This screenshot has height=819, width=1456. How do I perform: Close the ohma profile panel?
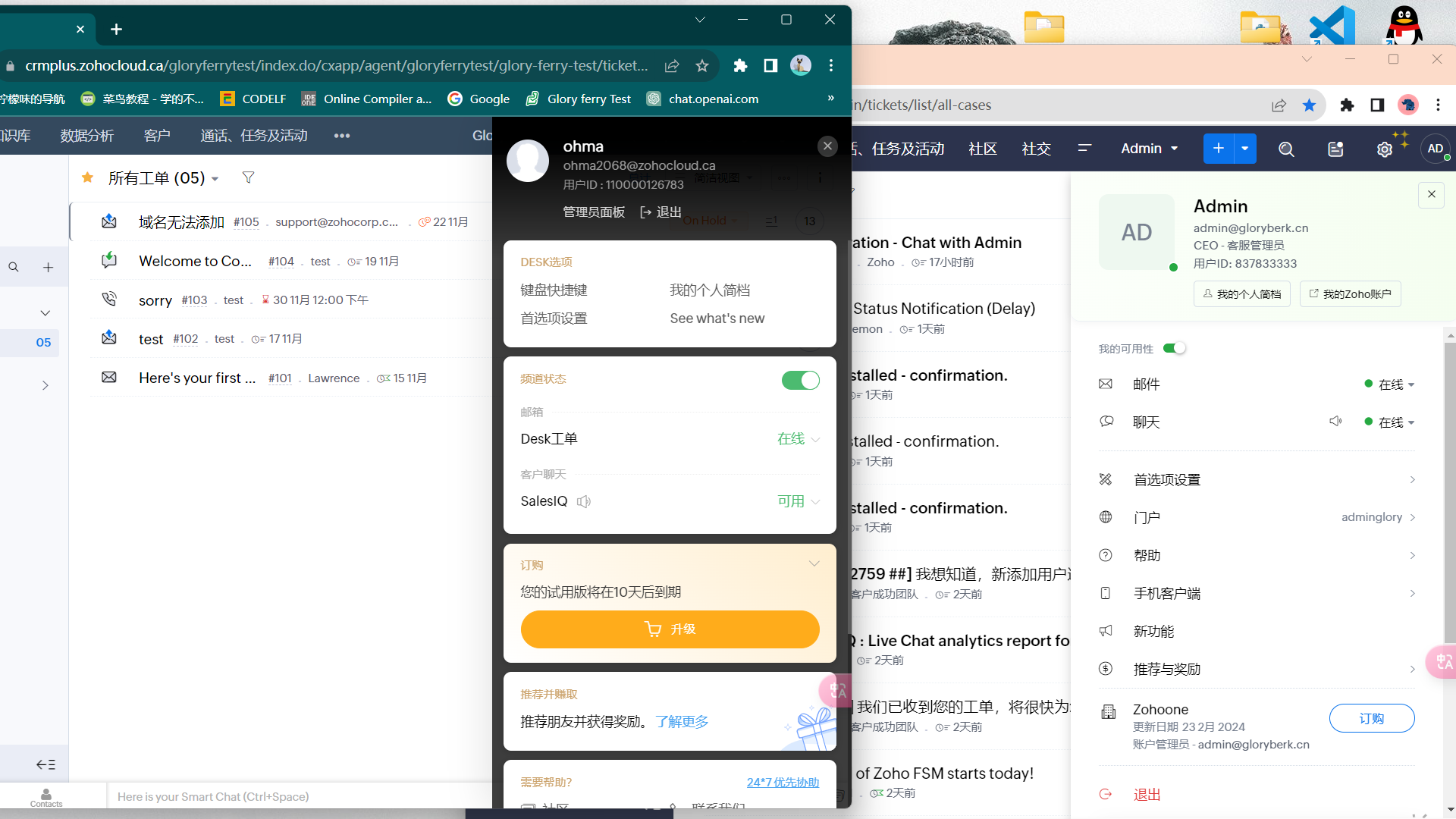point(827,146)
